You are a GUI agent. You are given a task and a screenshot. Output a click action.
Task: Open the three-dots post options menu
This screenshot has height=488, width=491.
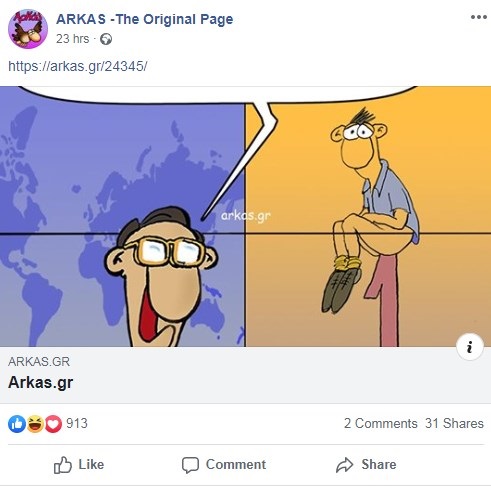[x=479, y=17]
